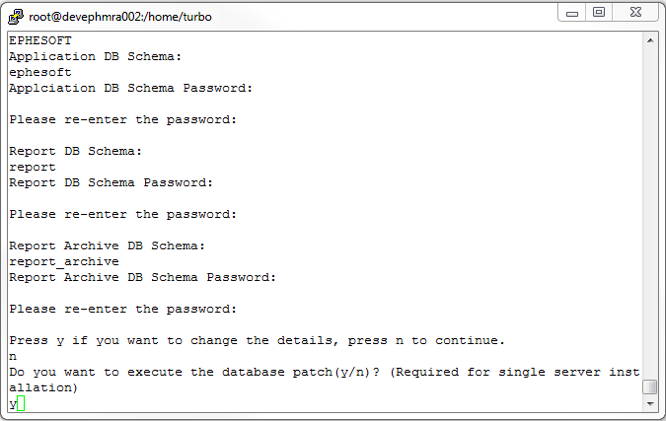Click the 'Applciation DB Schema Password:' line
This screenshot has height=421, width=666.
[130, 88]
